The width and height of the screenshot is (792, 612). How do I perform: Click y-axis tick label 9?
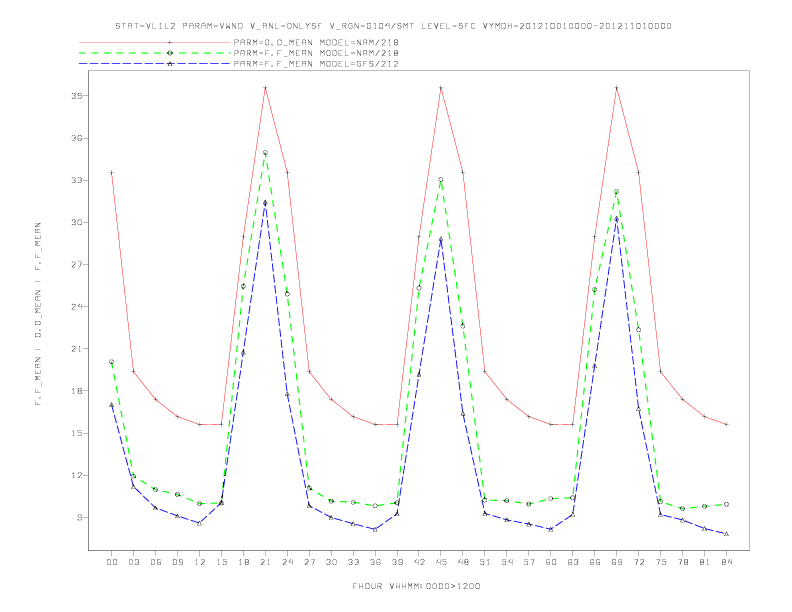[x=80, y=518]
